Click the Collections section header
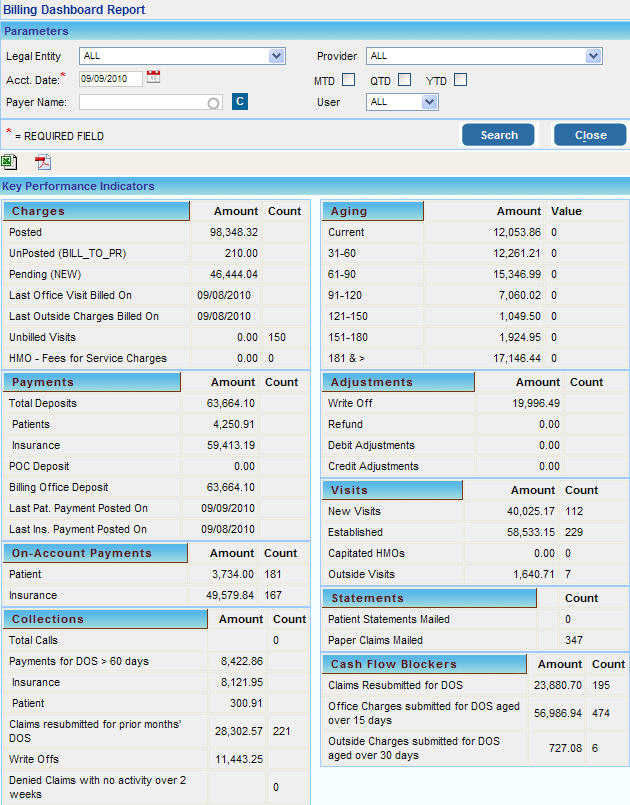Image resolution: width=630 pixels, height=805 pixels. (105, 619)
